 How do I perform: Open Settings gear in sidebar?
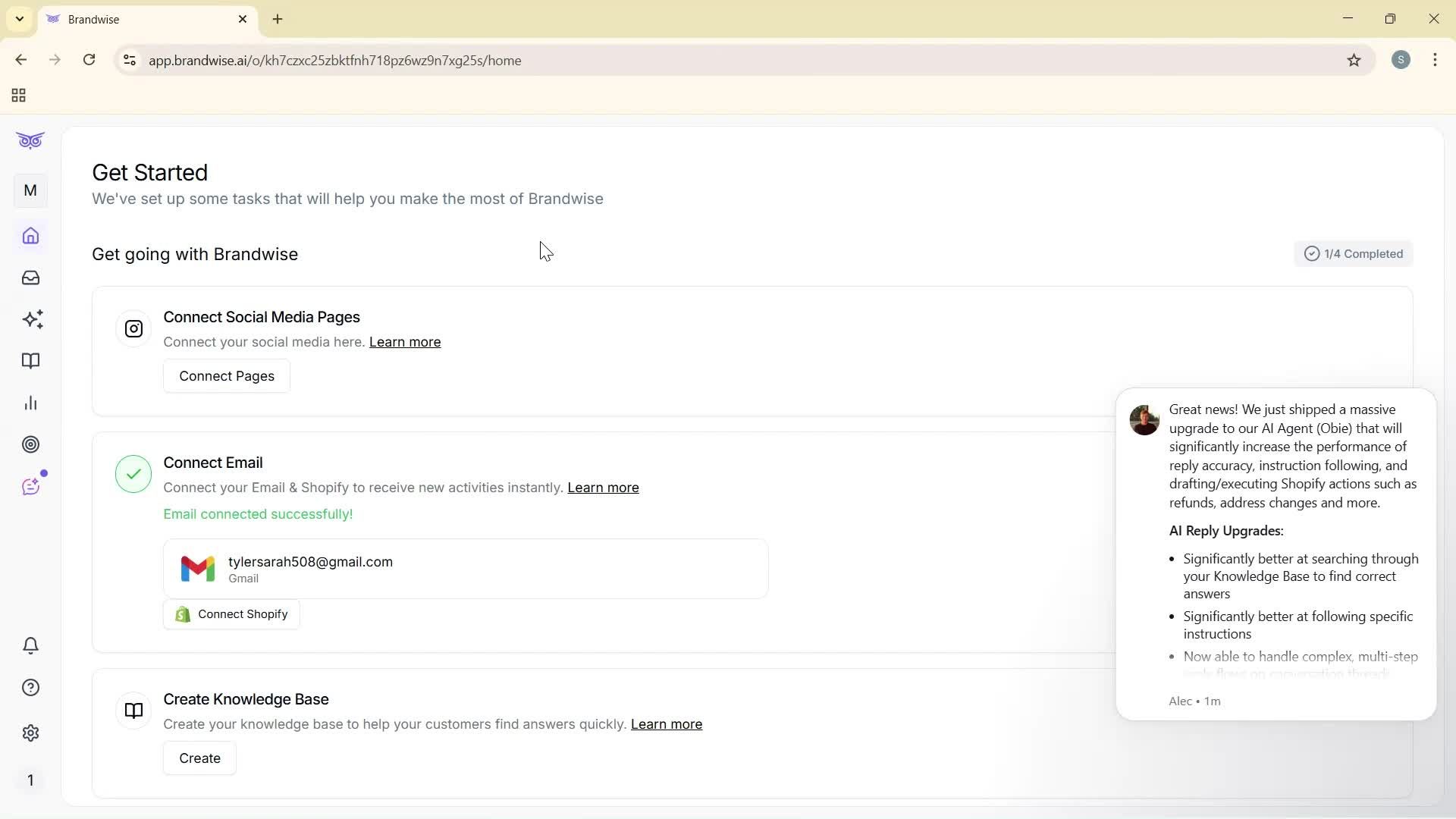30,733
